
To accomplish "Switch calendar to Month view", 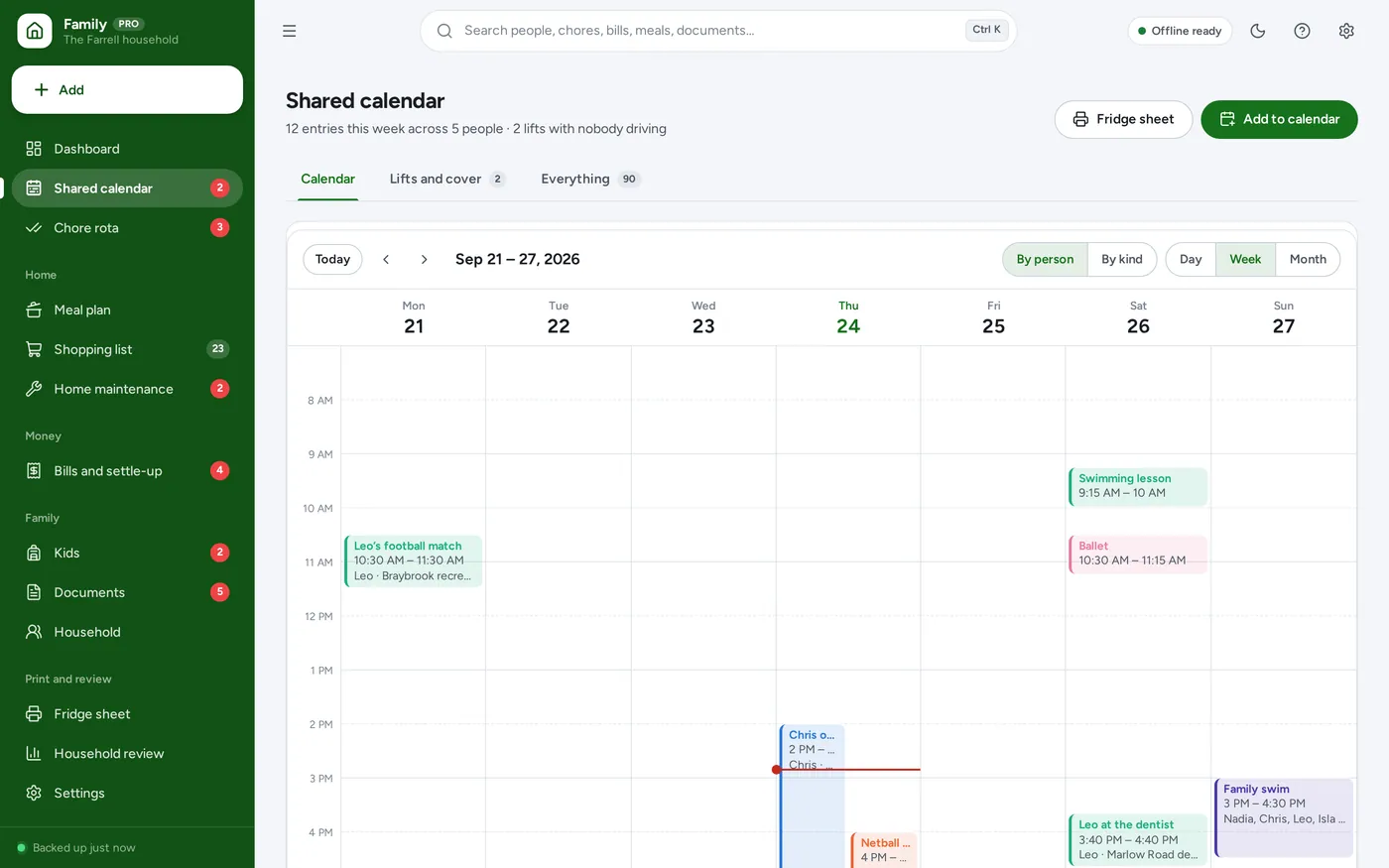I will 1308,259.
